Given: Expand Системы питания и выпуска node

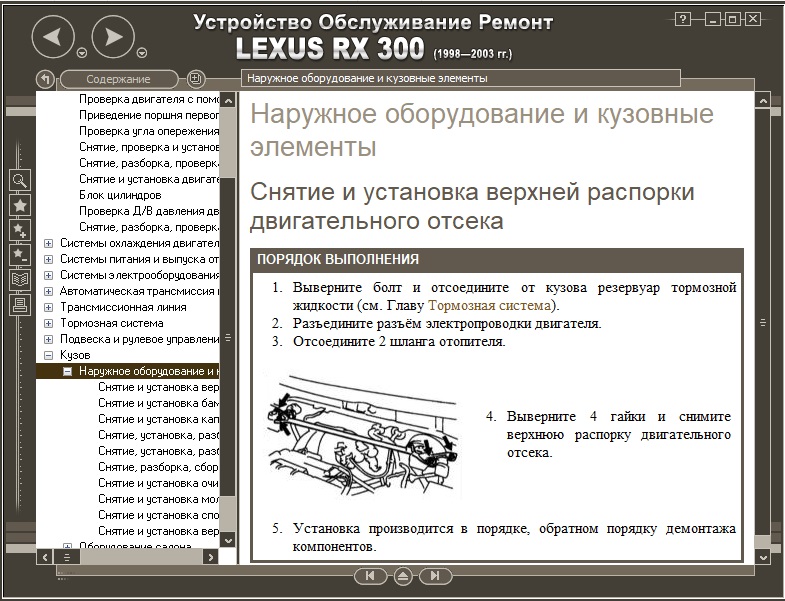Looking at the screenshot, I should pos(49,259).
